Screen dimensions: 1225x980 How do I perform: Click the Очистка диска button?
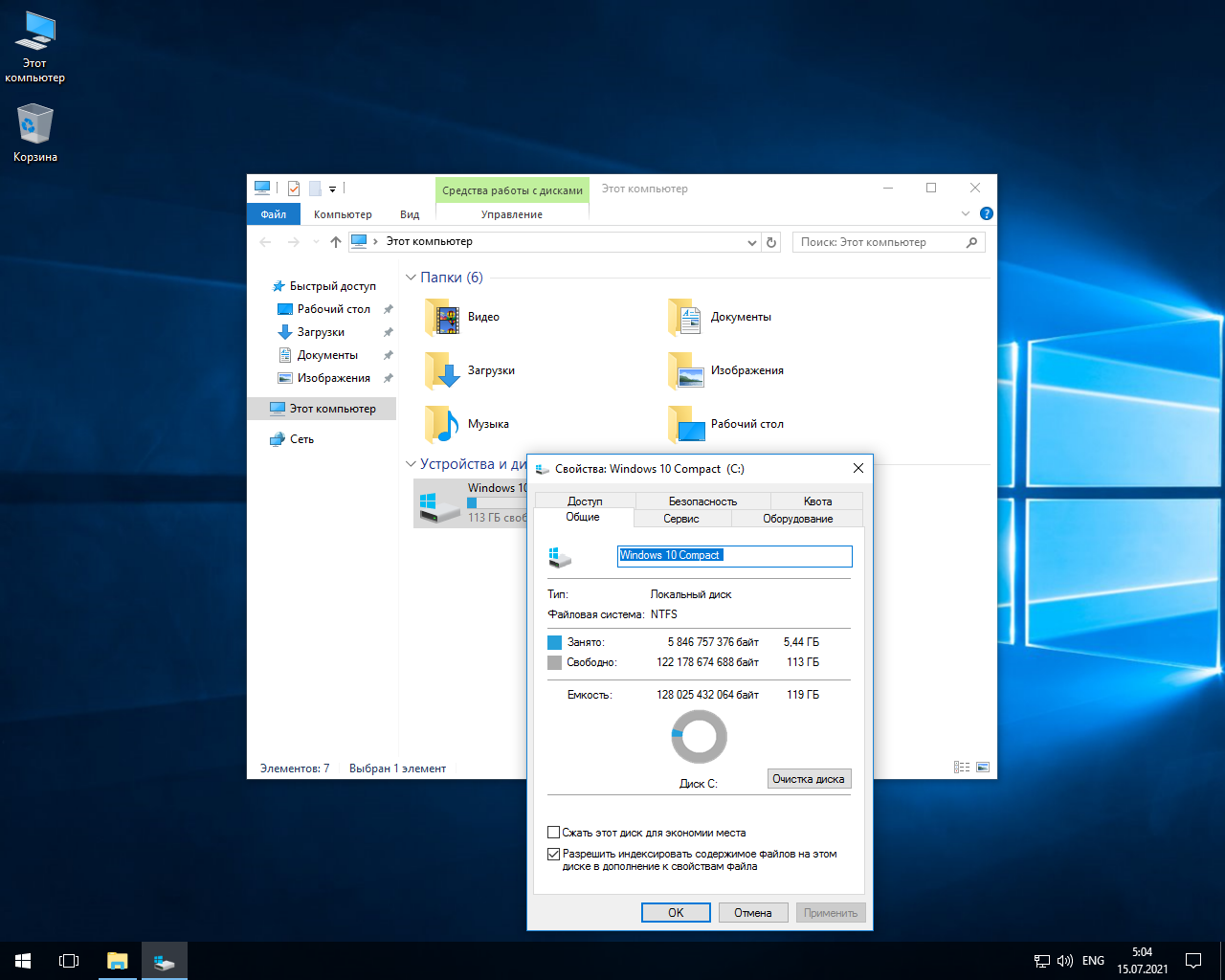pos(809,779)
